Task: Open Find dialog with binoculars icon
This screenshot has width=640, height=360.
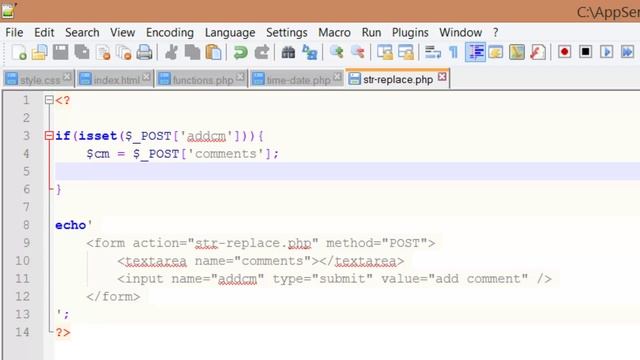Action: (x=288, y=53)
